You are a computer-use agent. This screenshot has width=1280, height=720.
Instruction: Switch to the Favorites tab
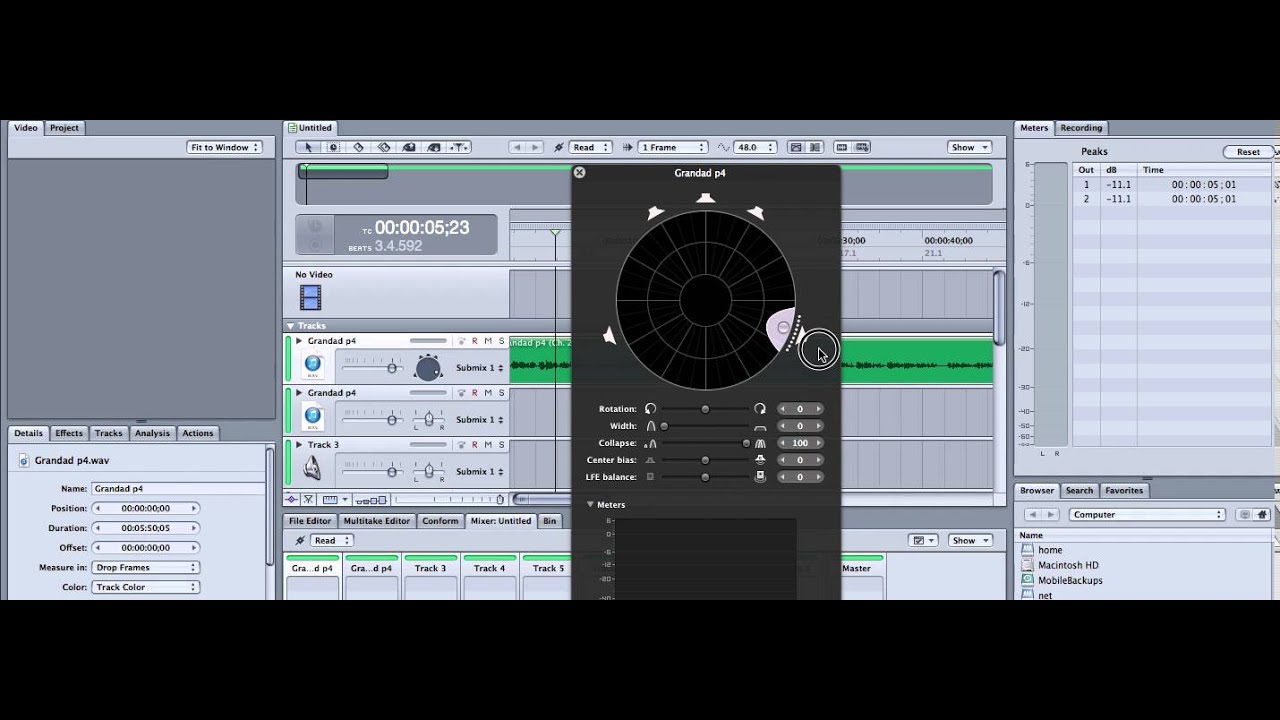(1124, 490)
